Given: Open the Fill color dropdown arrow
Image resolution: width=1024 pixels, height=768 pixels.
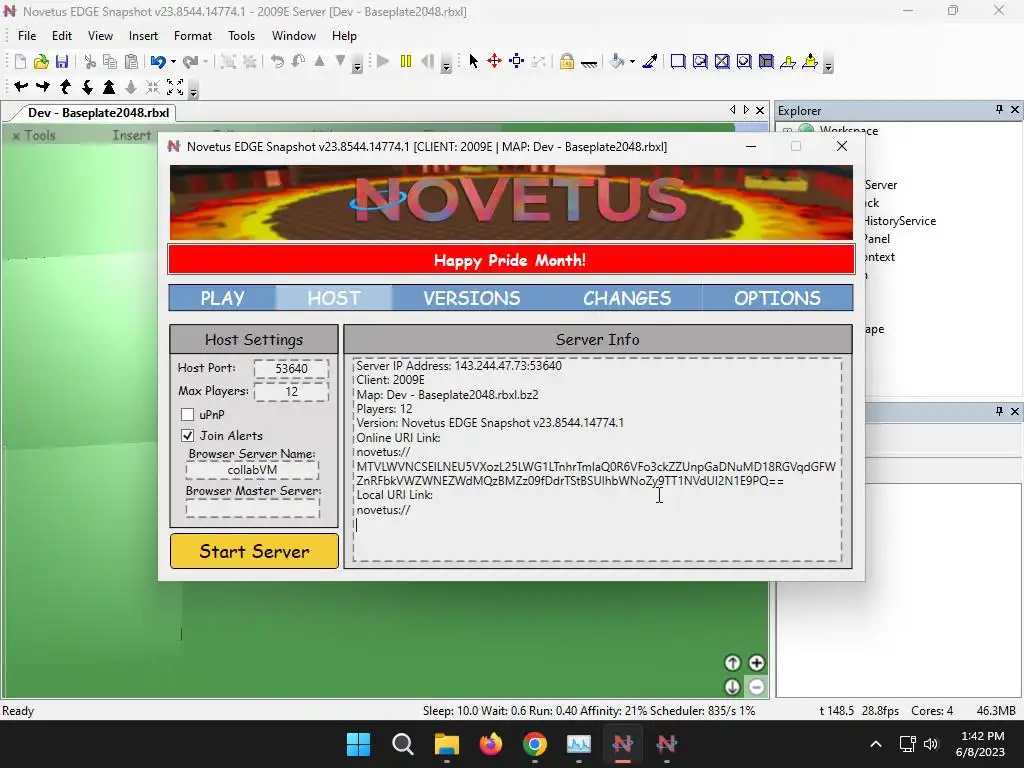Looking at the screenshot, I should (x=632, y=62).
